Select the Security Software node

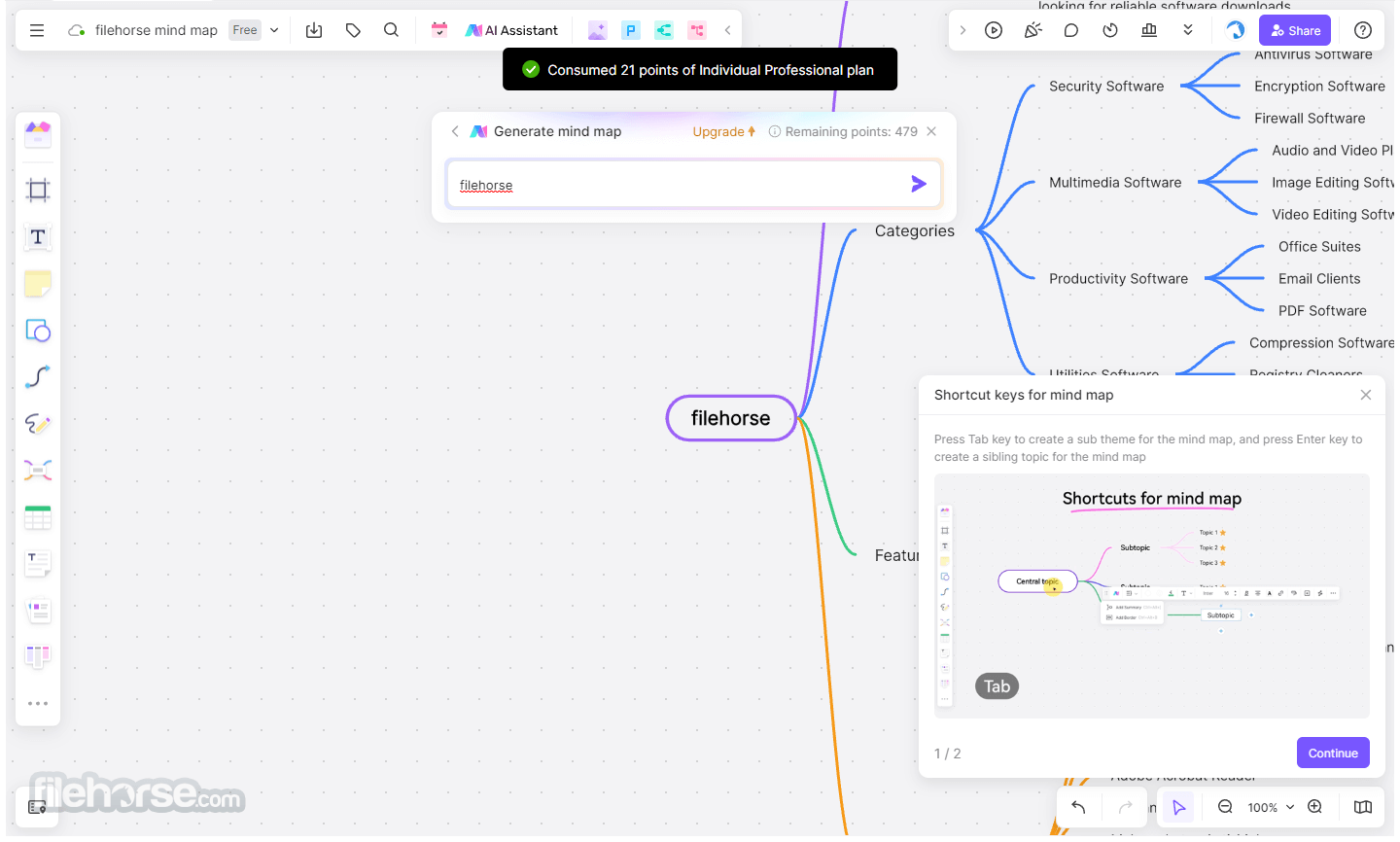click(1106, 86)
